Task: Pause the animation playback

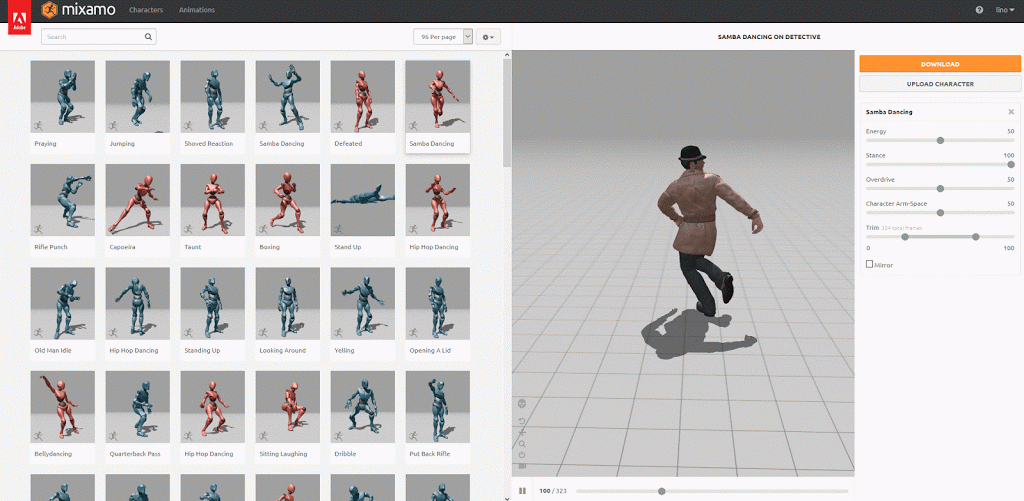Action: pos(522,491)
